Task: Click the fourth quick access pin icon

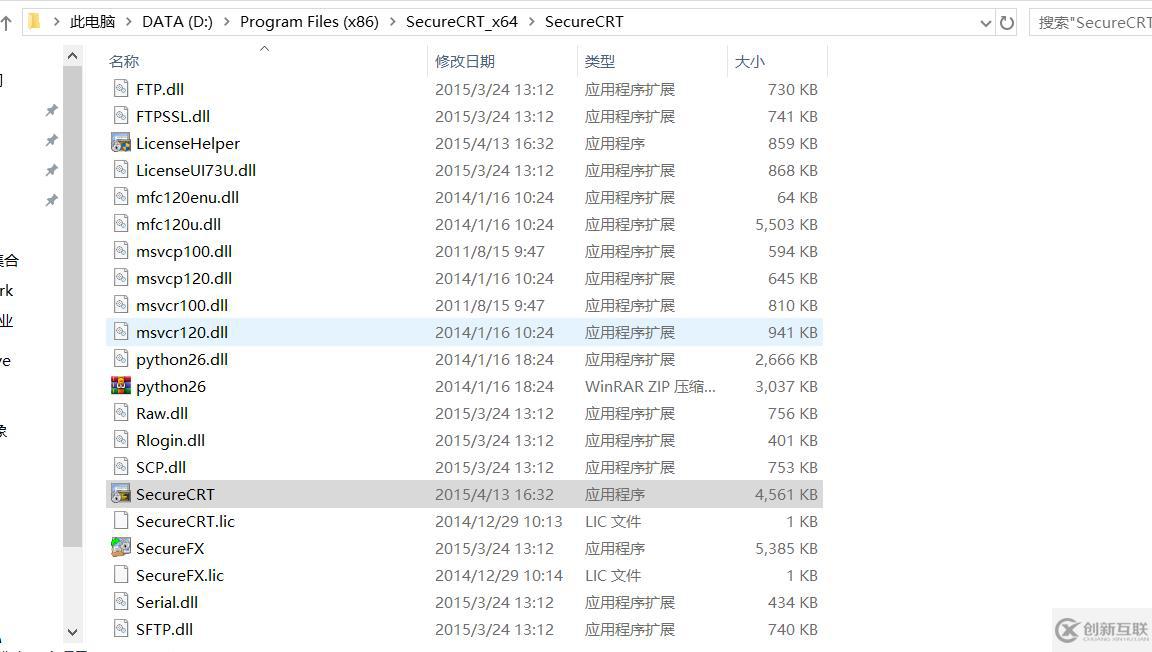Action: pos(51,200)
